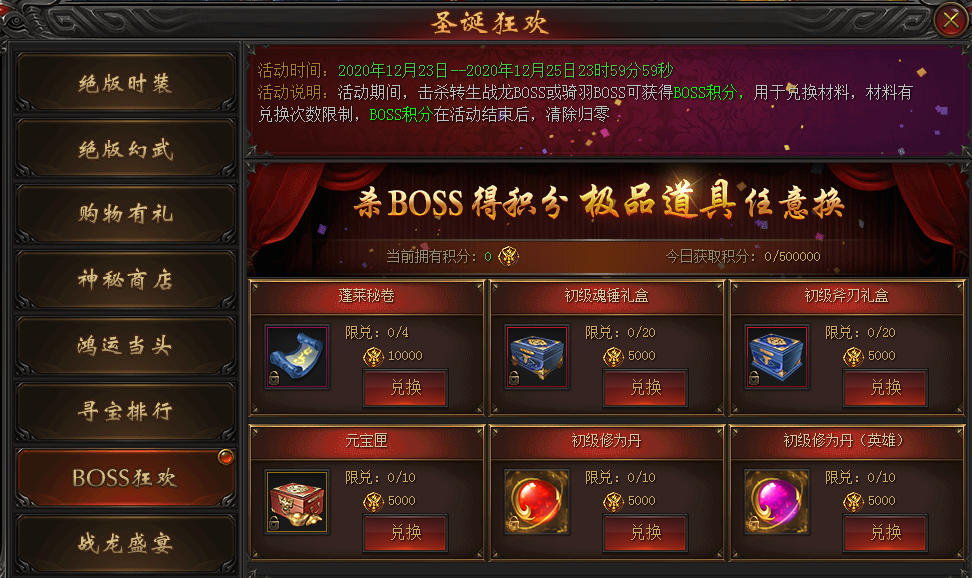Switch to the 绝版幻武 tab
Viewport: 972px width, 578px height.
tap(125, 148)
